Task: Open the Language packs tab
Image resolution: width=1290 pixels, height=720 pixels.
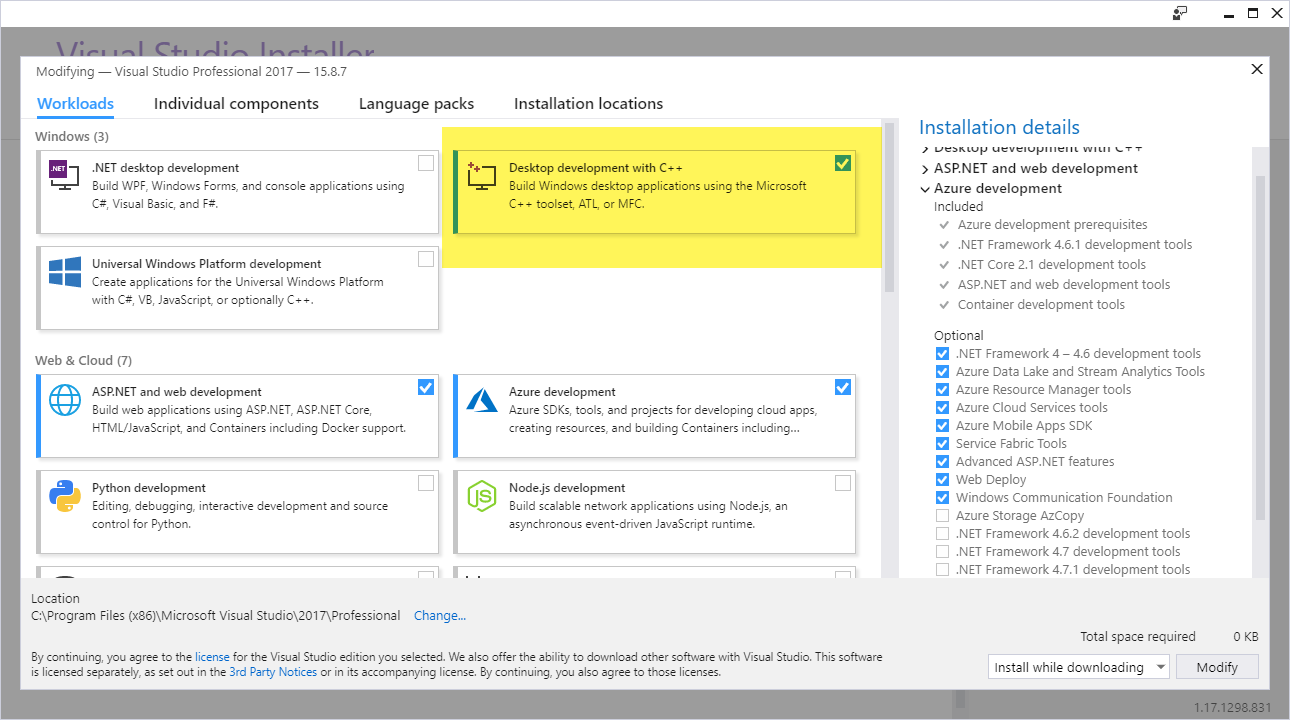Action: coord(416,104)
